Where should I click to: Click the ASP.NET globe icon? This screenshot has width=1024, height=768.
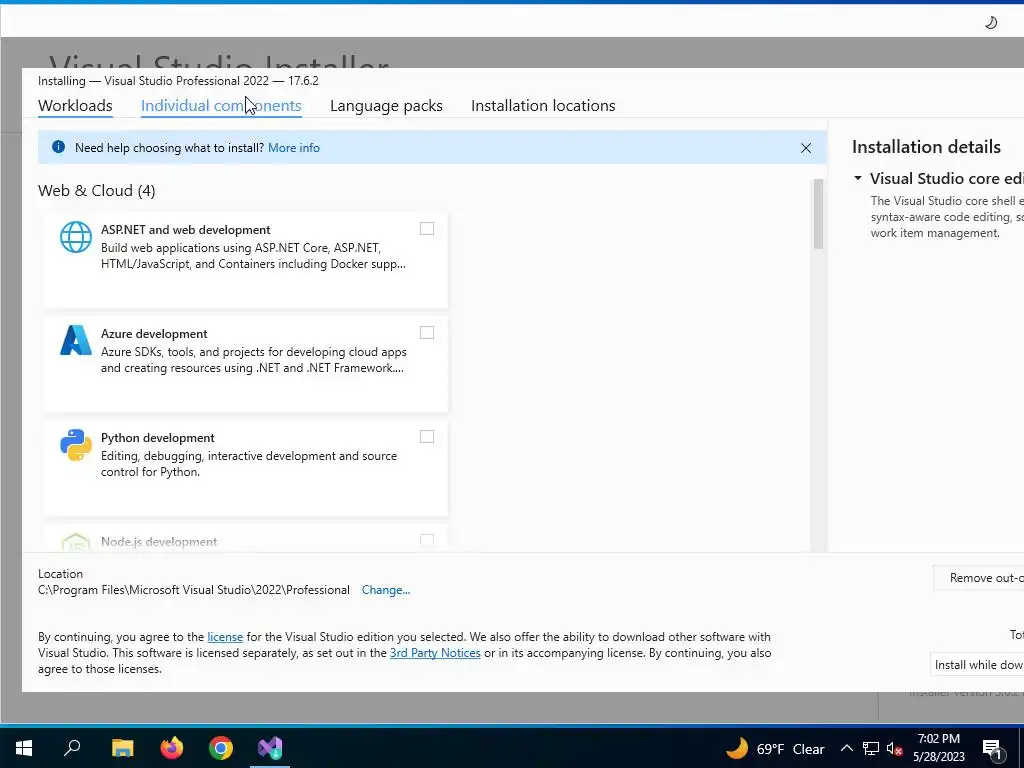coord(76,236)
